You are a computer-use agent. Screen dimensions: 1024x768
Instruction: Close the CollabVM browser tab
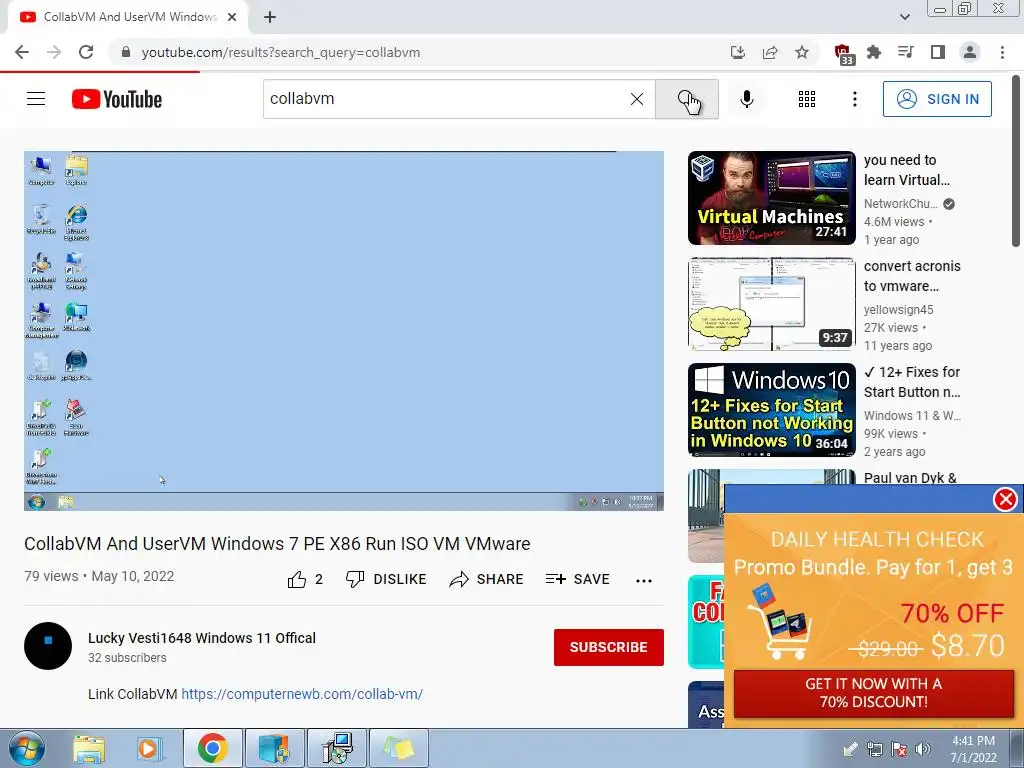coord(232,17)
